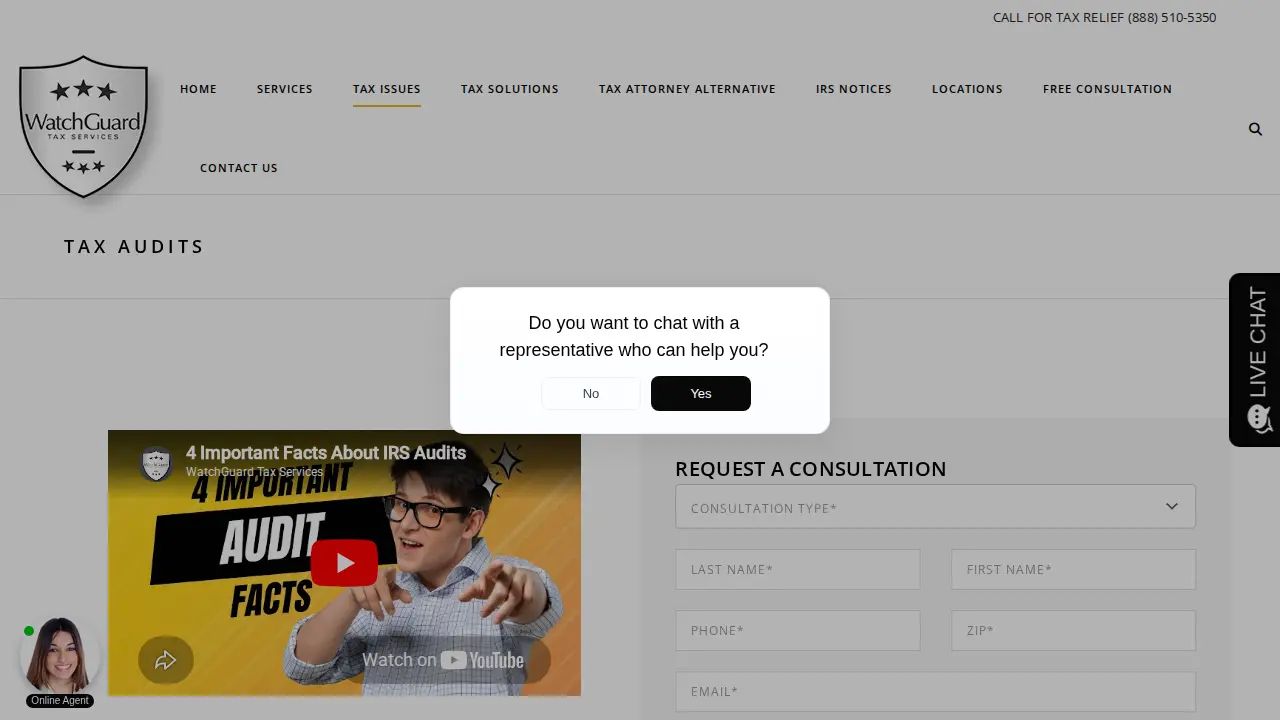Focus the Phone input field
The image size is (1280, 720).
click(798, 630)
